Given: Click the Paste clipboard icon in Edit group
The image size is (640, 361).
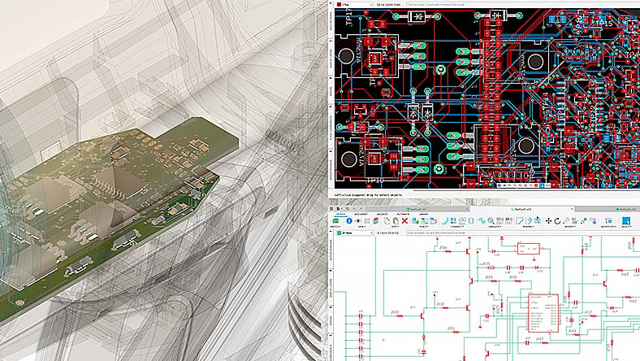Looking at the screenshot, I should [396, 221].
